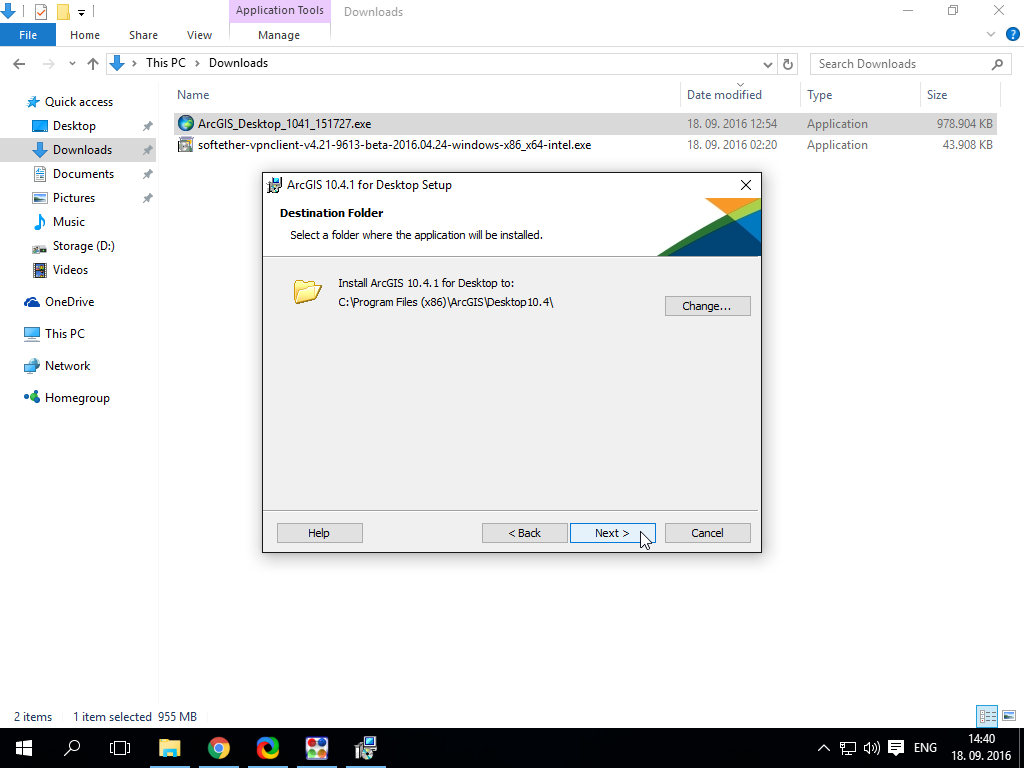
Task: Click Next in ArcGIS setup dialog
Action: pos(612,533)
